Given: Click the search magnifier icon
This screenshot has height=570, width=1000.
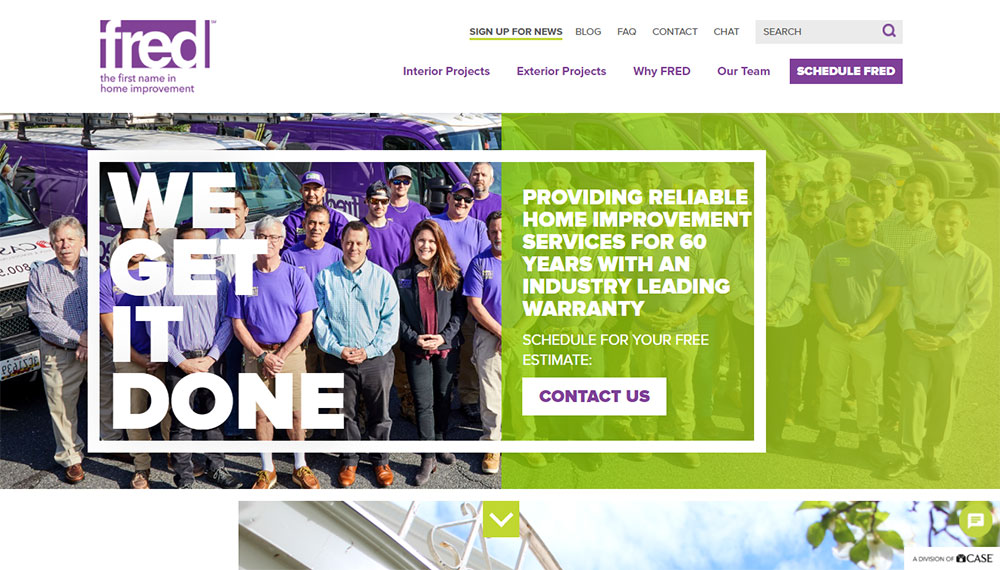Looking at the screenshot, I should coord(889,31).
